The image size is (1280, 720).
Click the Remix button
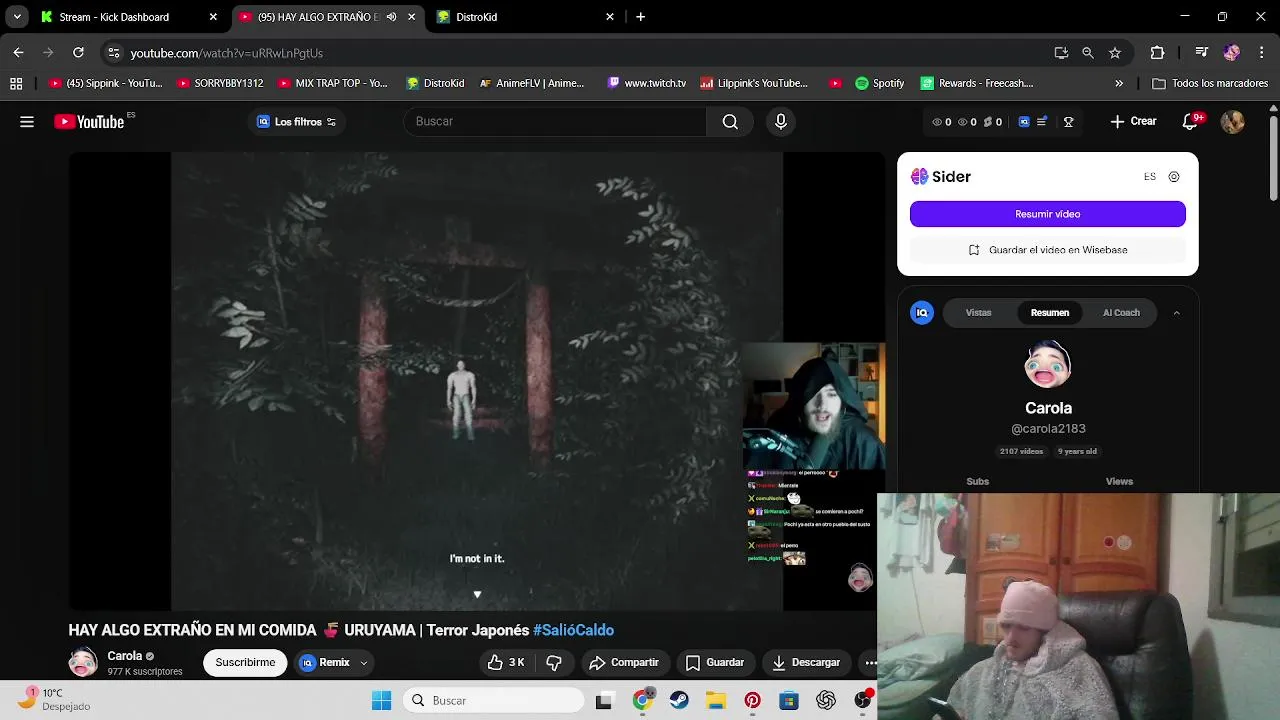click(325, 662)
